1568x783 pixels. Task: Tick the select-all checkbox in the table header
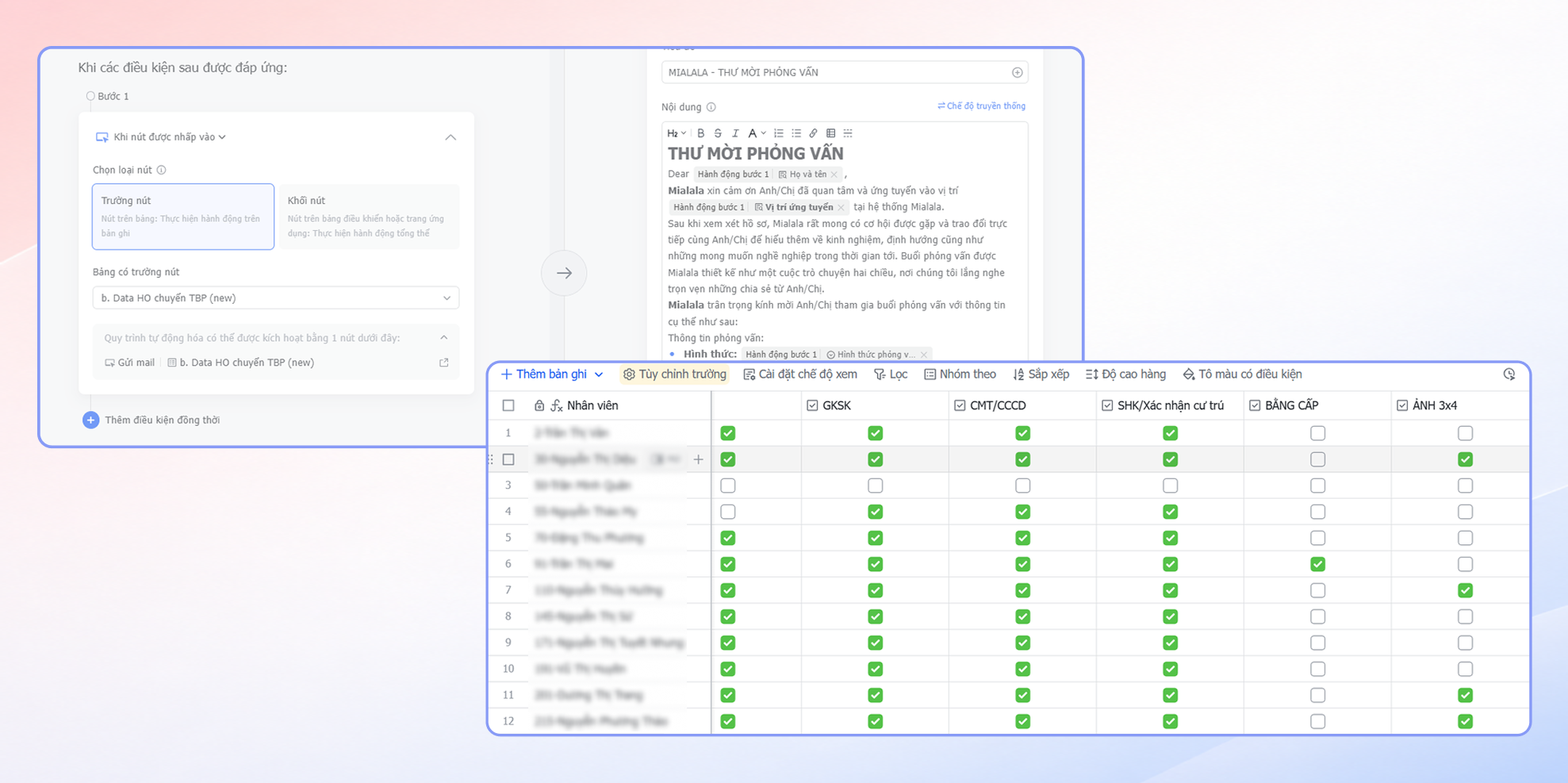pos(508,405)
